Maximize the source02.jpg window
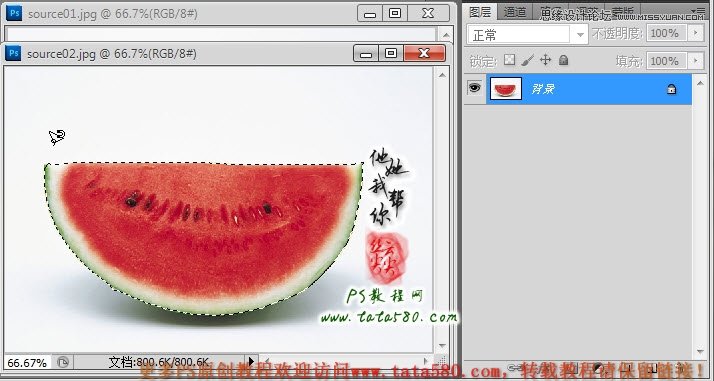Viewport: 714px width, 381px height. click(x=391, y=53)
